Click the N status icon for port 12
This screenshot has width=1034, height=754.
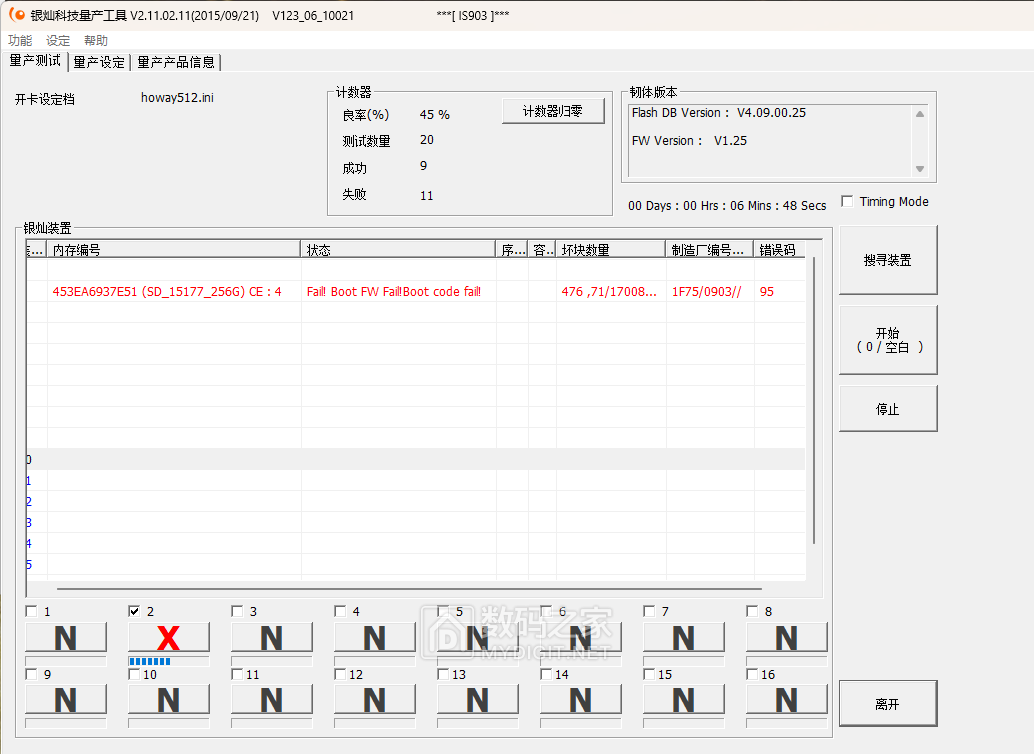pyautogui.click(x=374, y=700)
